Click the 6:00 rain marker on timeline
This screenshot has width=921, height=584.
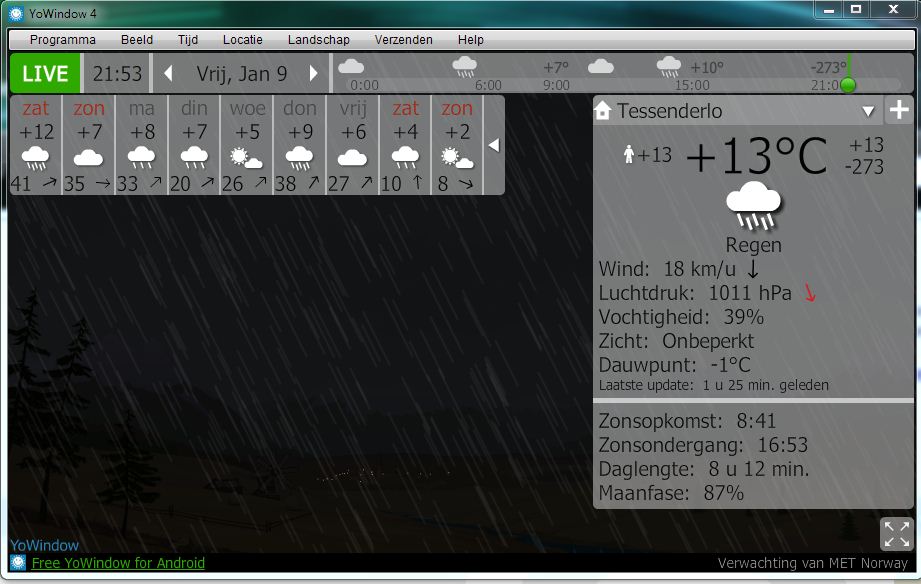(464, 68)
